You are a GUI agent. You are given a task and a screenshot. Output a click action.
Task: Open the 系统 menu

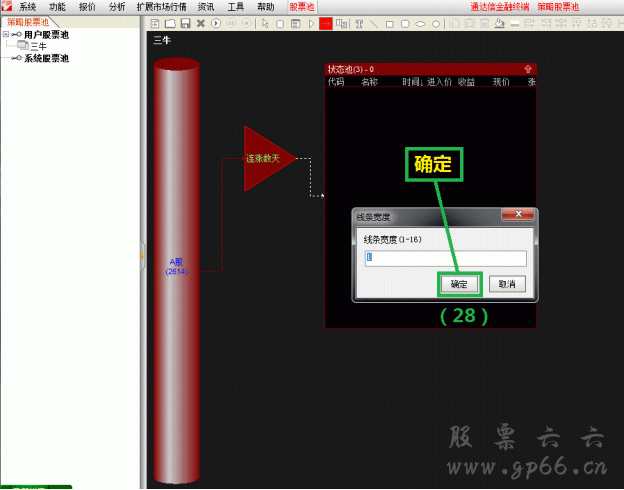pos(27,6)
